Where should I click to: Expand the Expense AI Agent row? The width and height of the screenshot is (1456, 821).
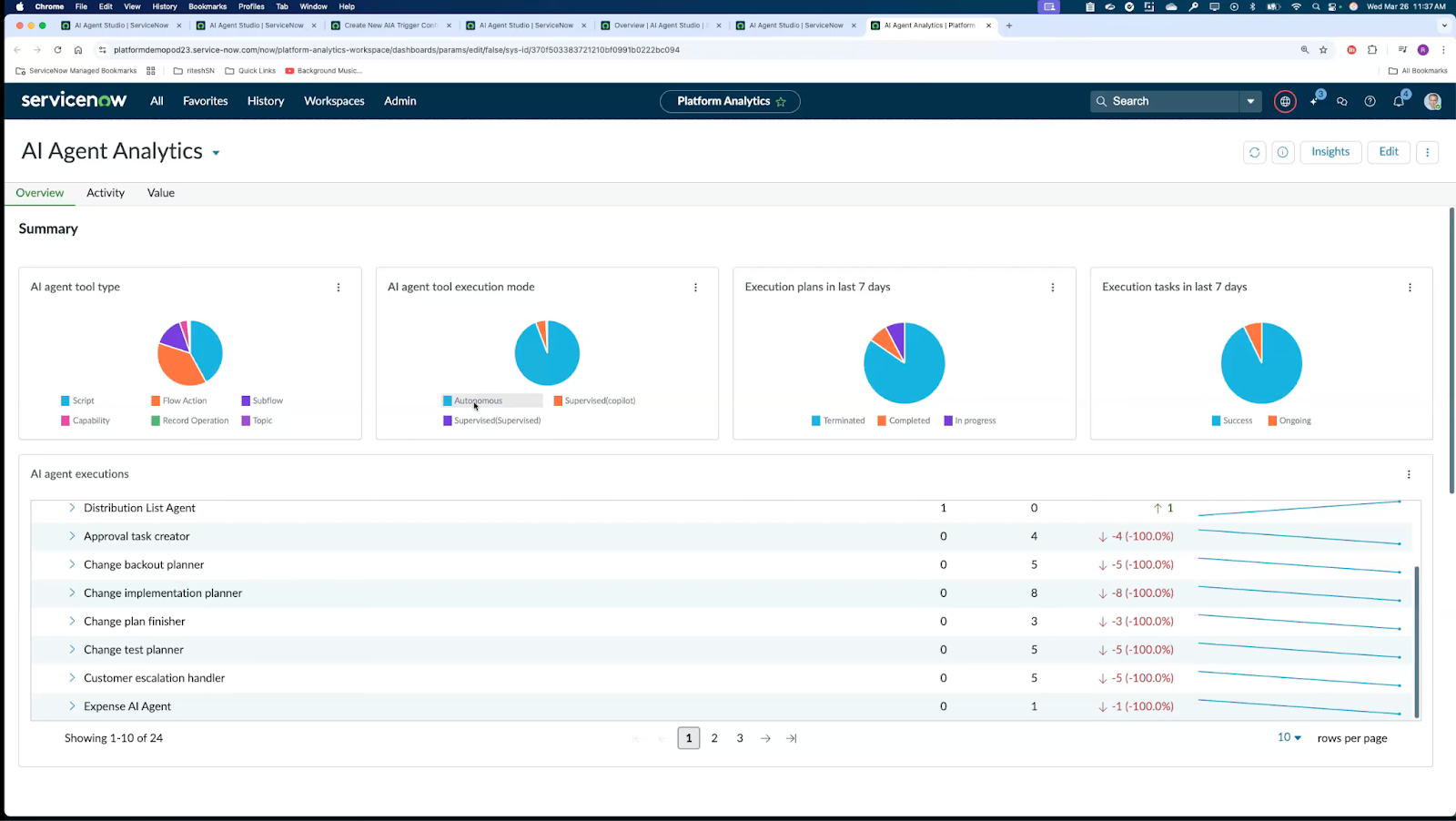pos(72,706)
